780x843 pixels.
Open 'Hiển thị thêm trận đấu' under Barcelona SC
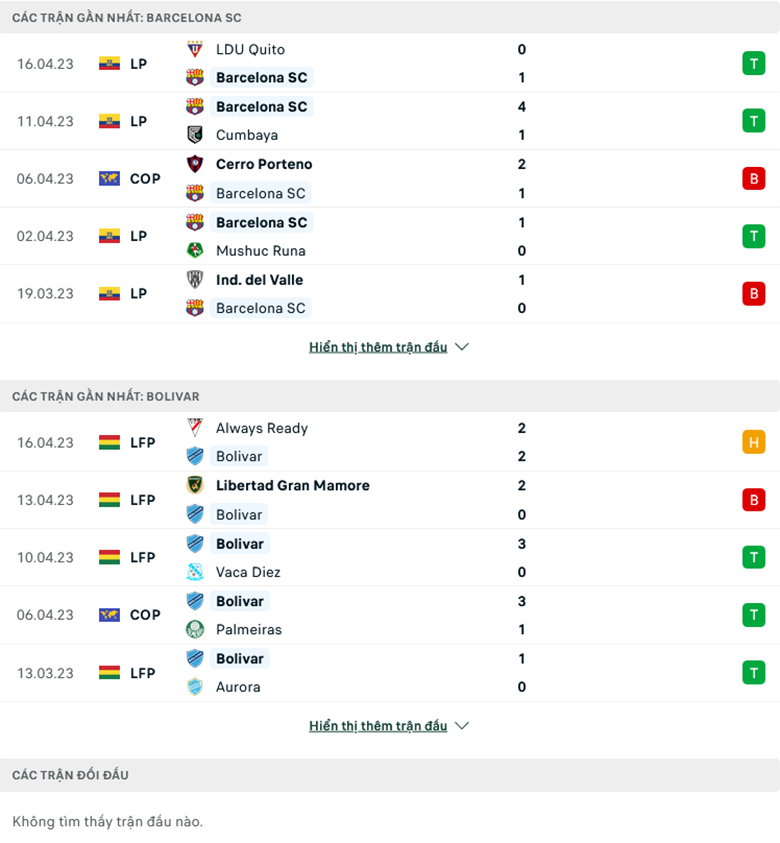378,347
